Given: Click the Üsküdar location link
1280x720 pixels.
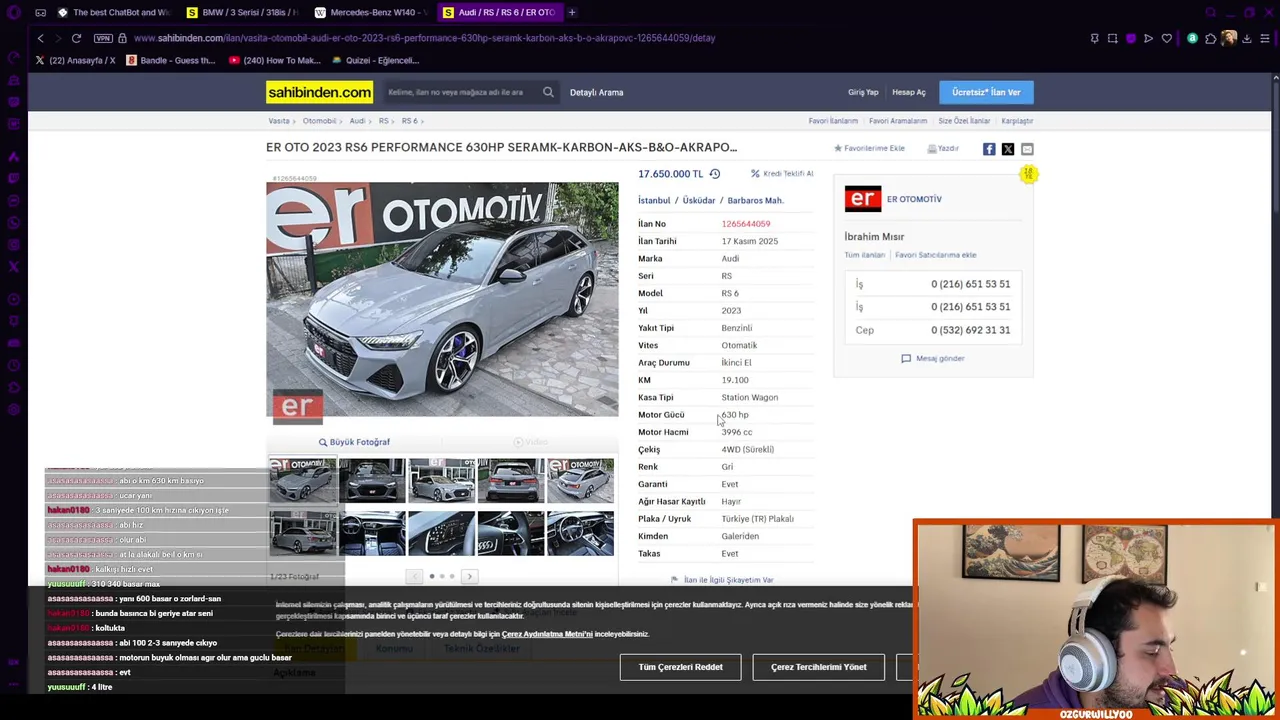Looking at the screenshot, I should pos(699,200).
